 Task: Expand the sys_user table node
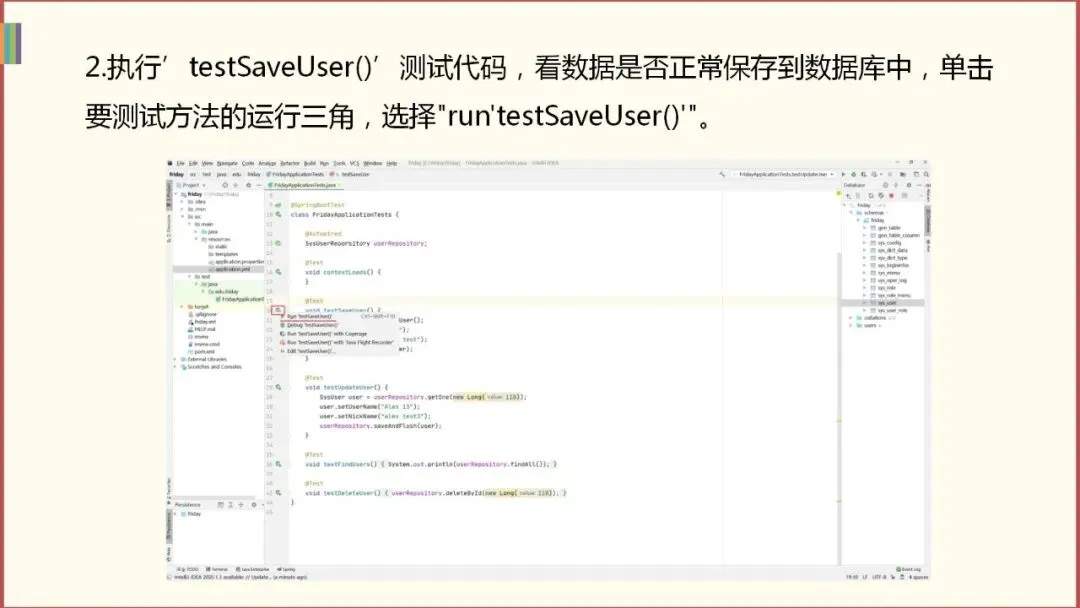(865, 303)
